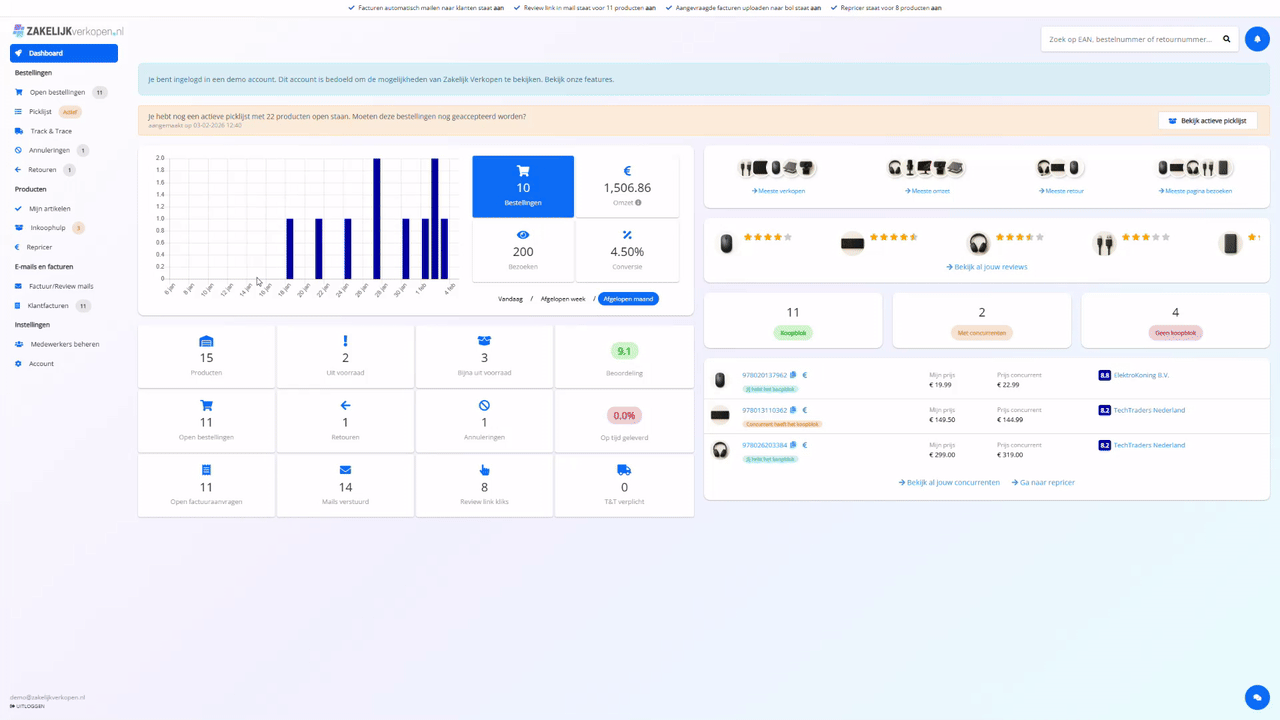Click the search magnifier icon

tap(1227, 38)
